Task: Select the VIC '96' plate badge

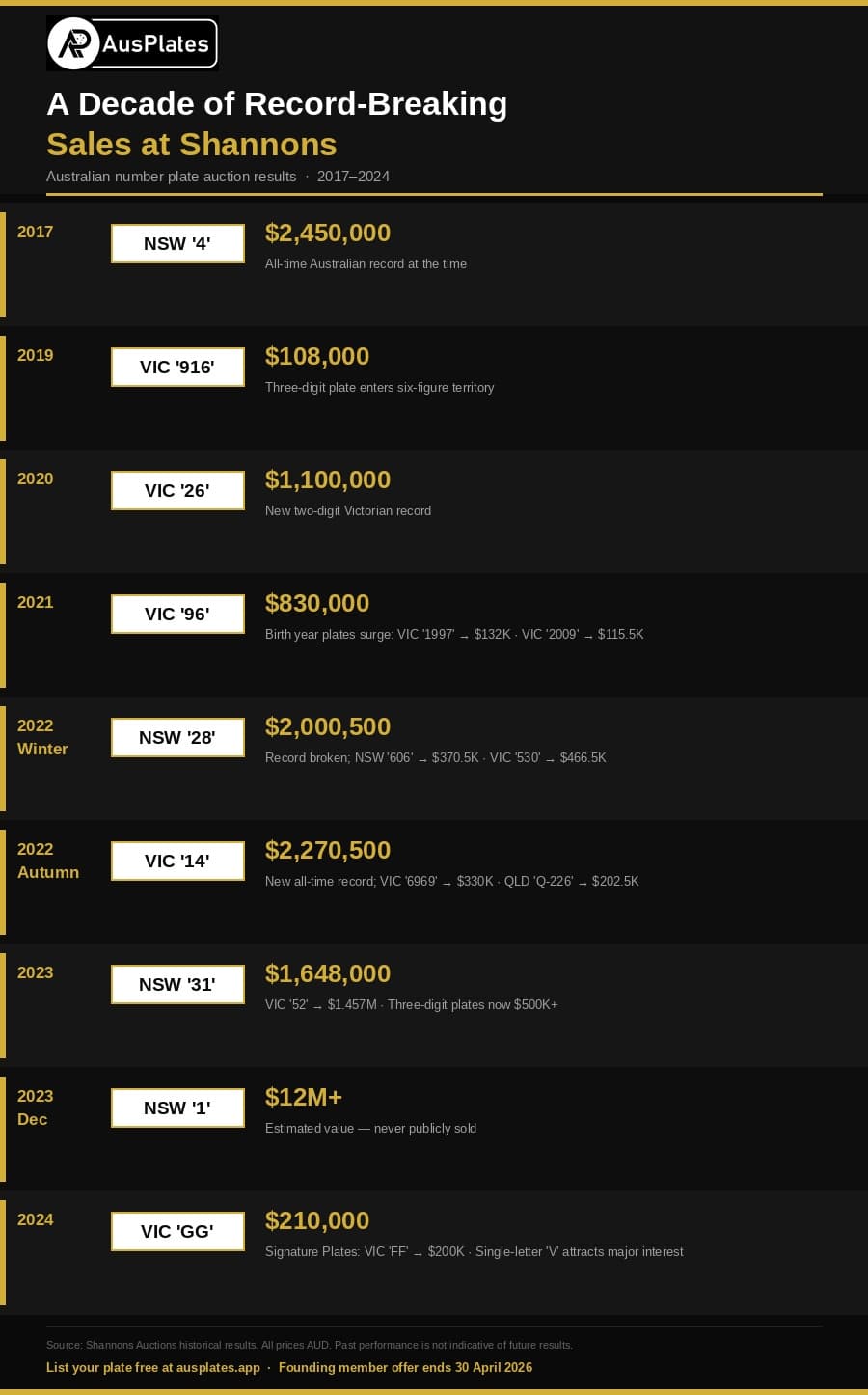Action: [x=177, y=615]
